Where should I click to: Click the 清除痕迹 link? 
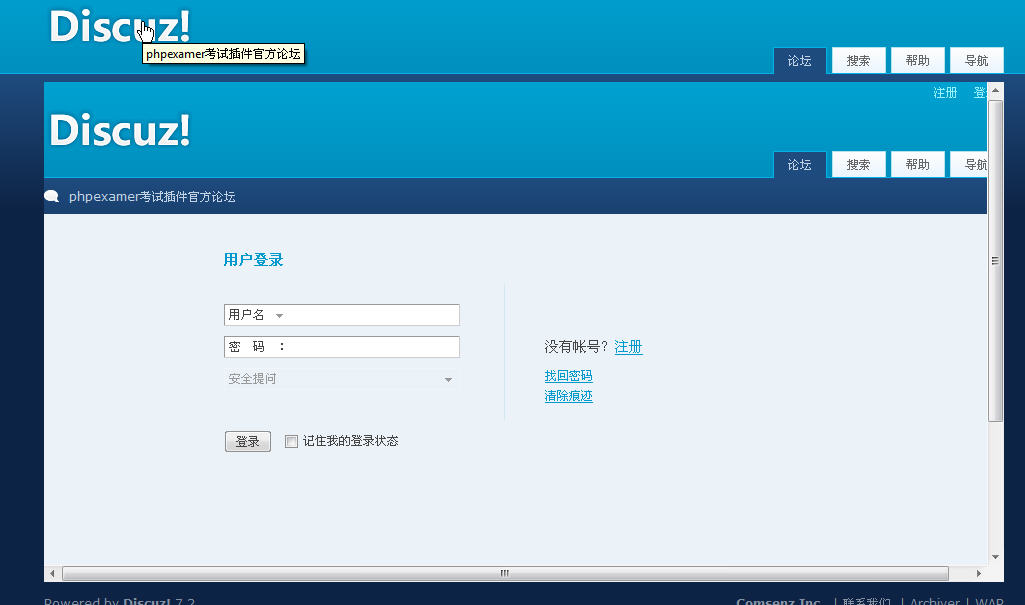(569, 396)
